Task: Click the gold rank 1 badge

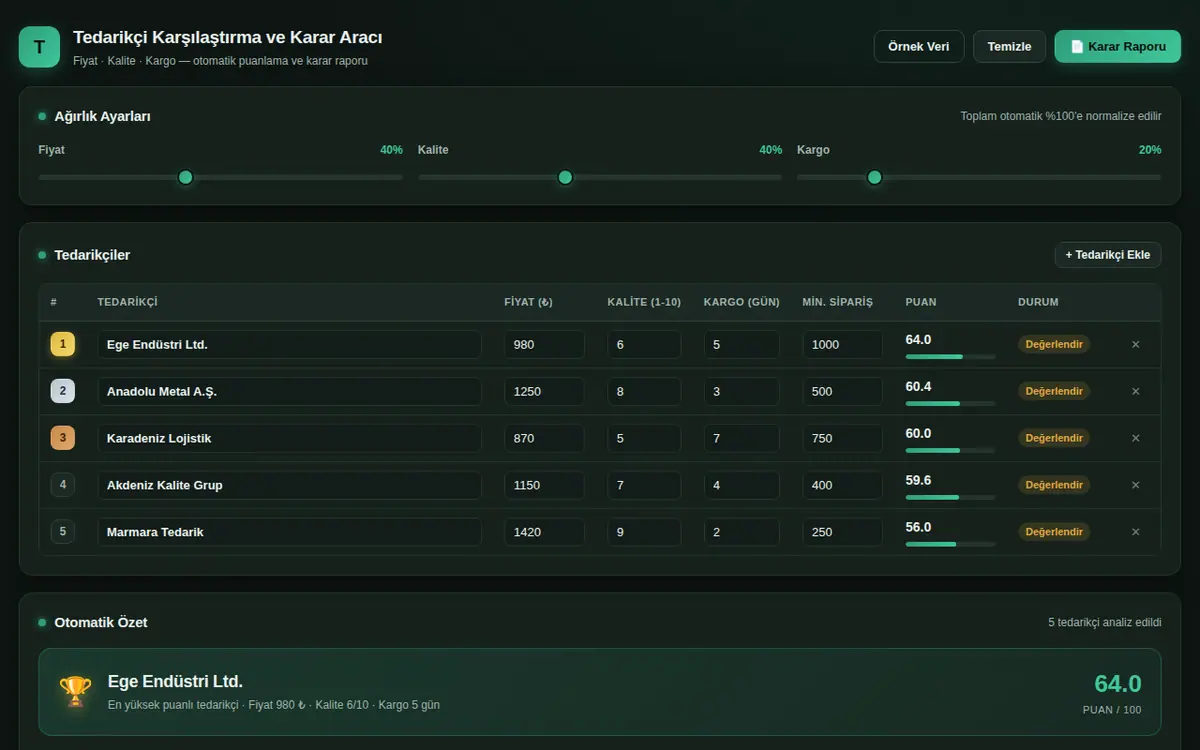Action: (x=62, y=344)
